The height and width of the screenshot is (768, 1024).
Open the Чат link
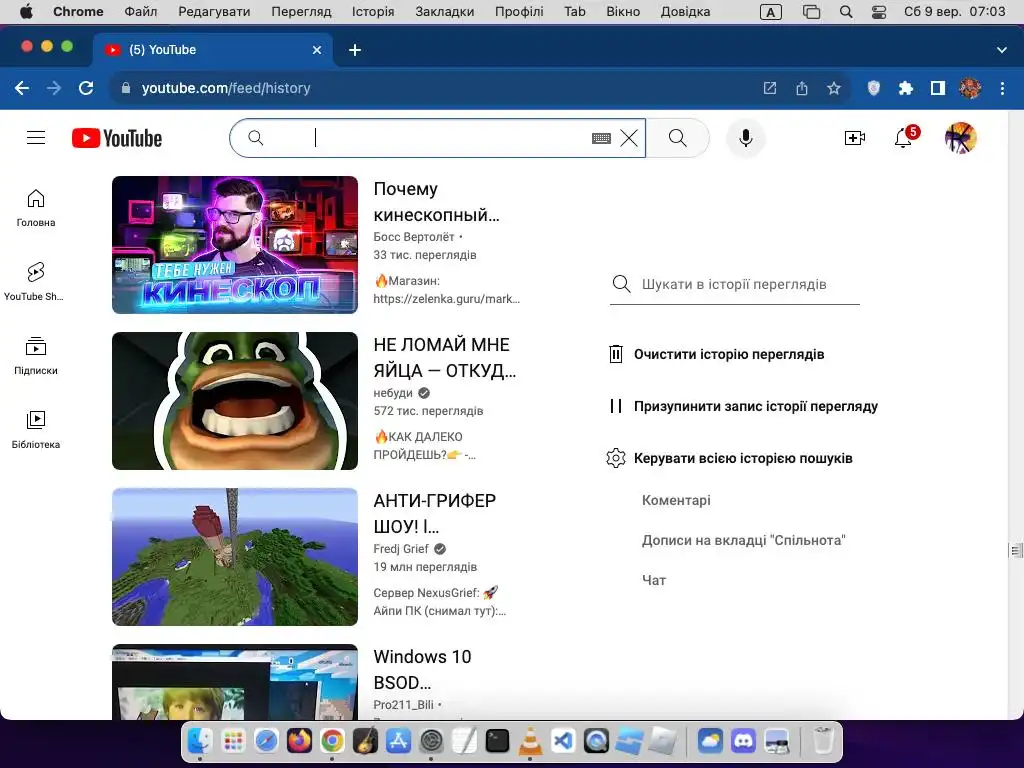(x=654, y=580)
